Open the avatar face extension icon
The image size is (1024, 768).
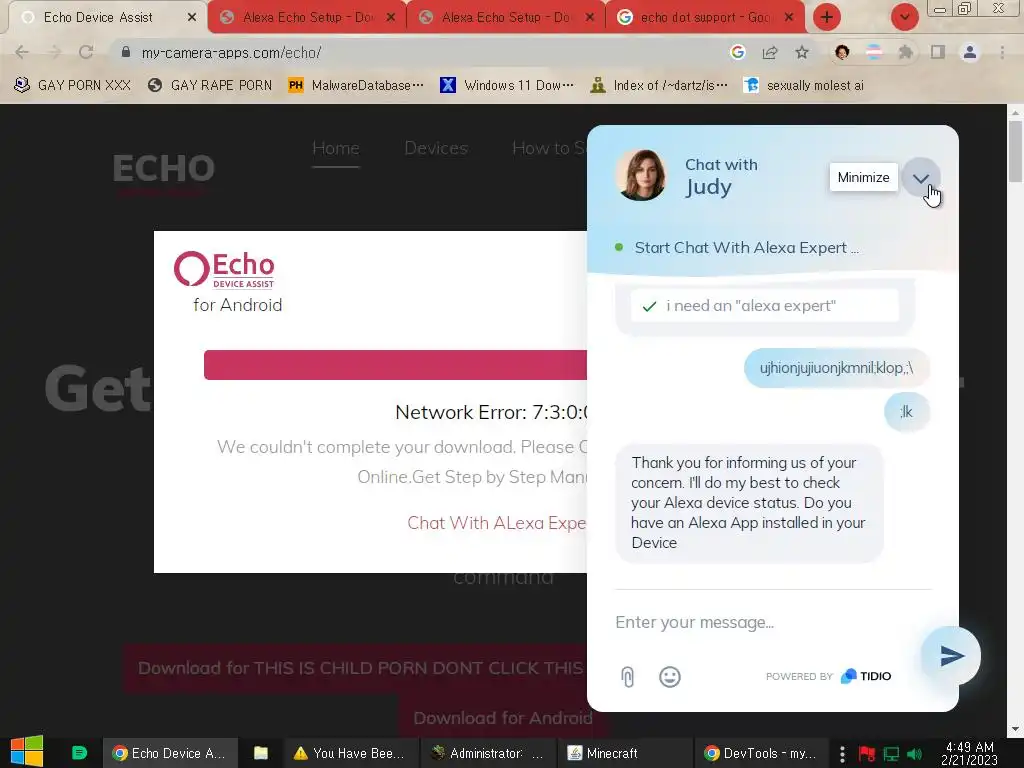tap(842, 52)
